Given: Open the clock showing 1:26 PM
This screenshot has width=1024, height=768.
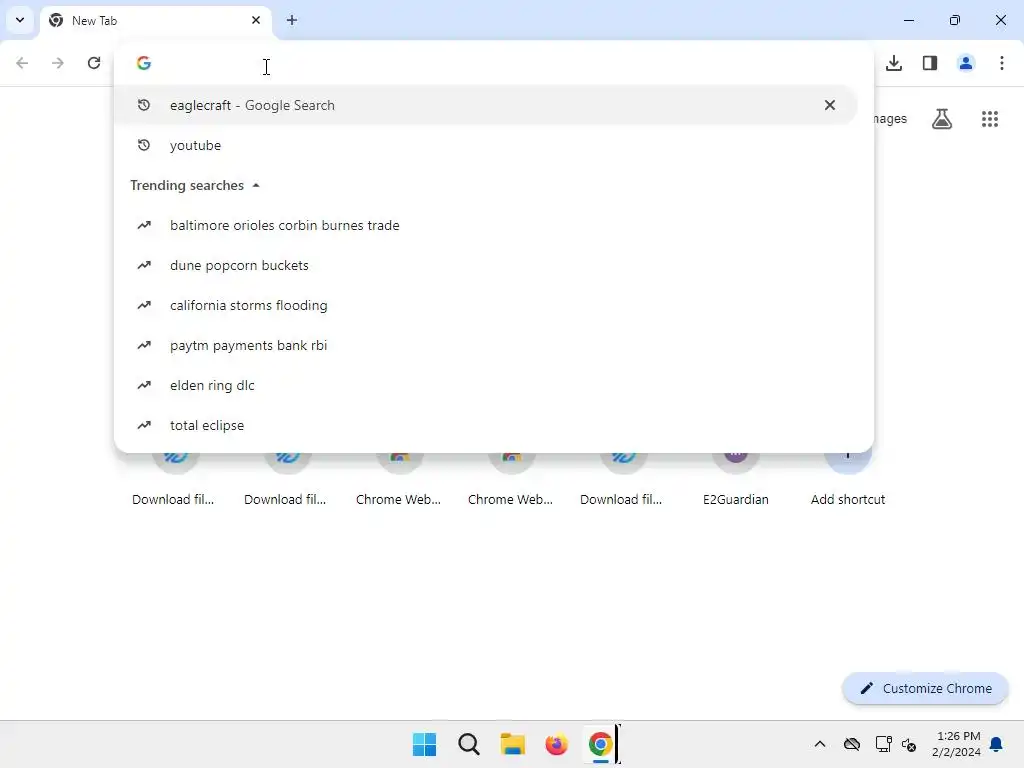Looking at the screenshot, I should click(957, 744).
